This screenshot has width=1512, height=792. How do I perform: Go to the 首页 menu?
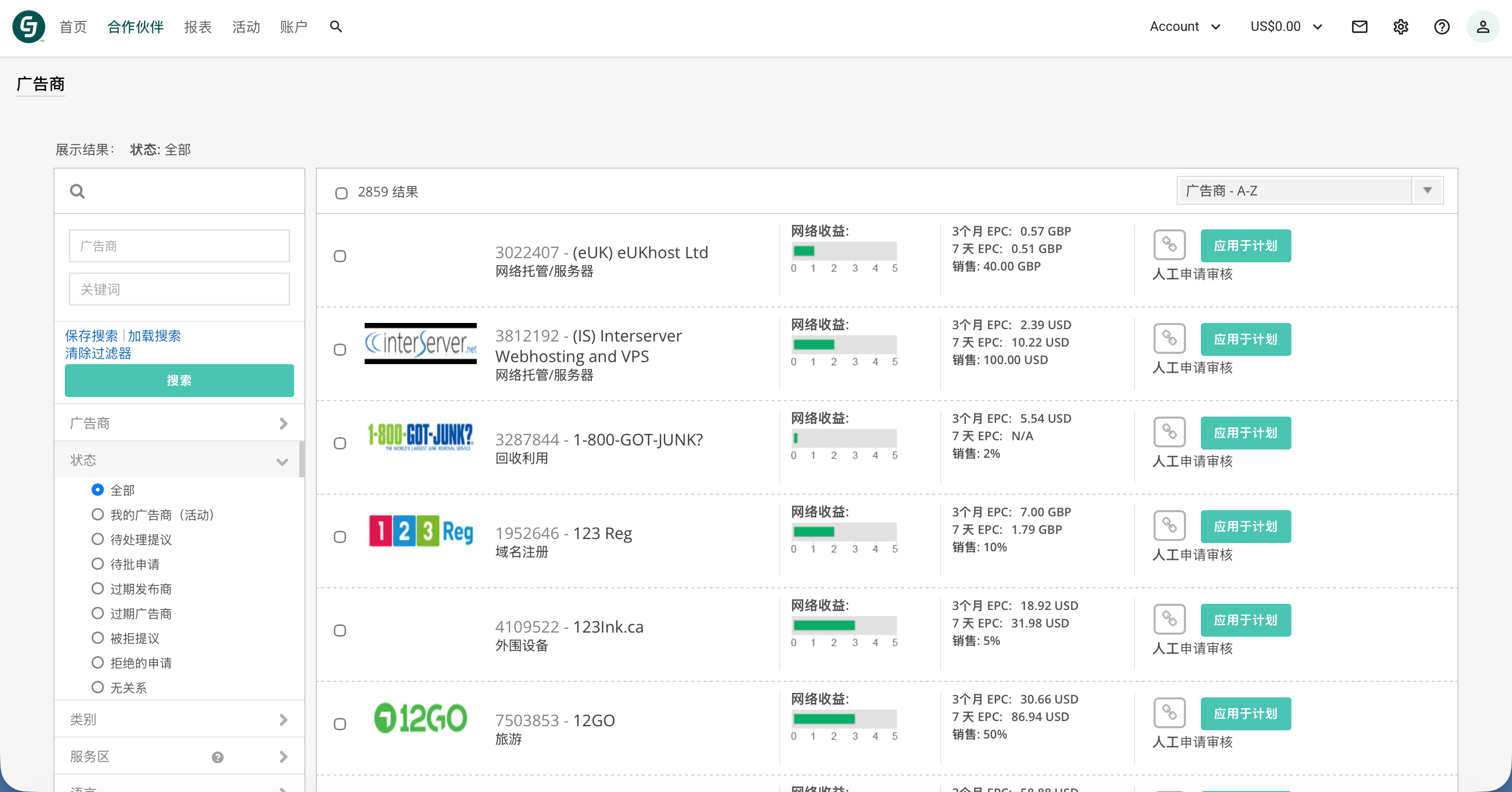73,26
